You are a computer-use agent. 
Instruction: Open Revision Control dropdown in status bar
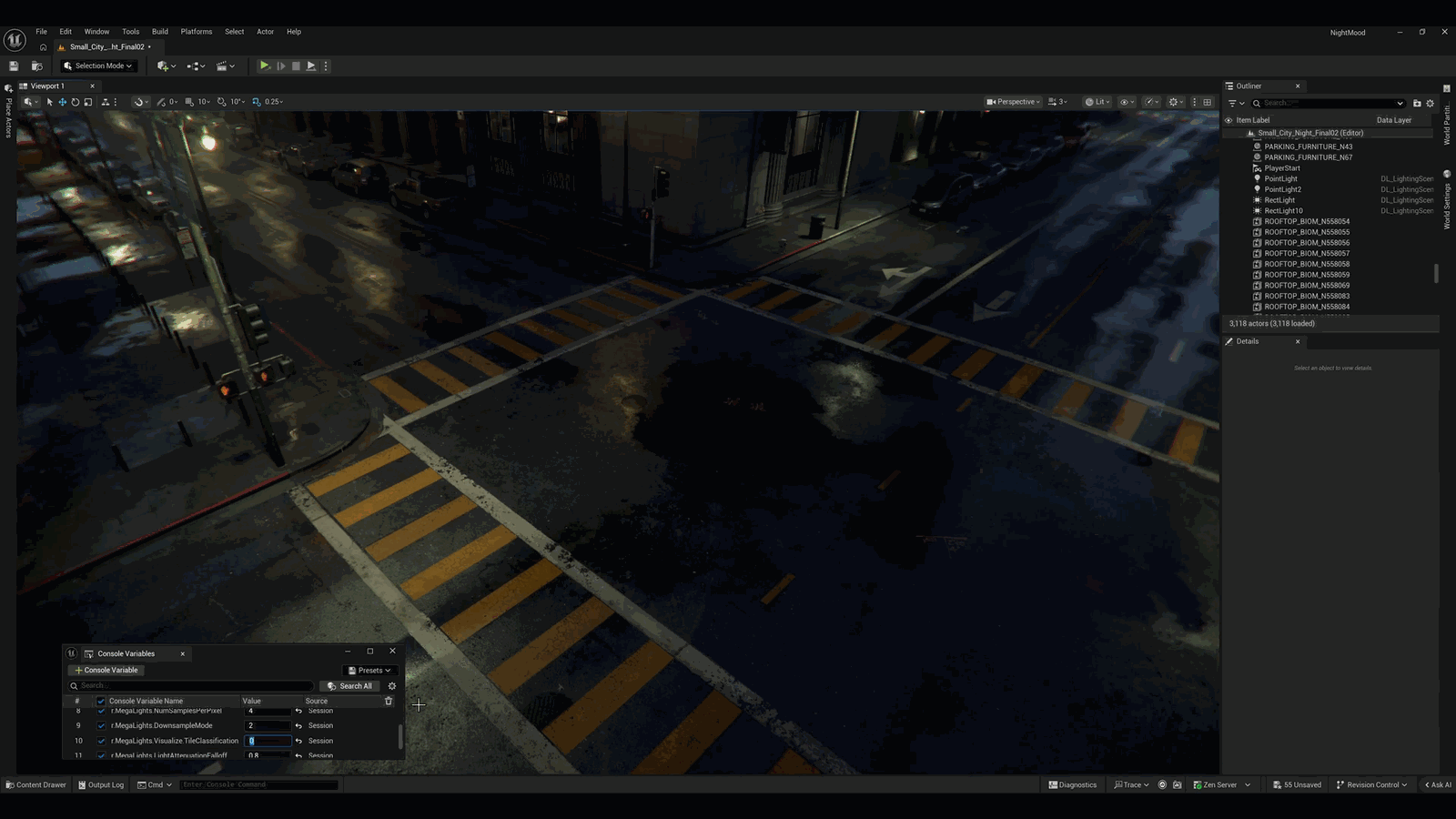point(1372,784)
